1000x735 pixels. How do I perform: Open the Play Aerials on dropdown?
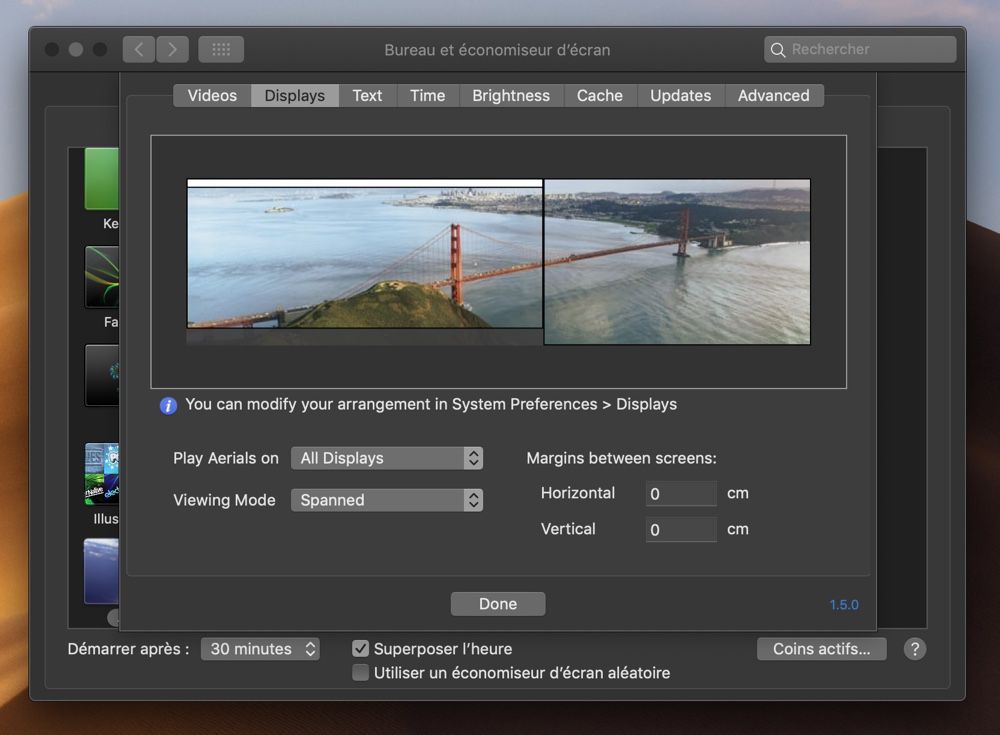click(386, 458)
